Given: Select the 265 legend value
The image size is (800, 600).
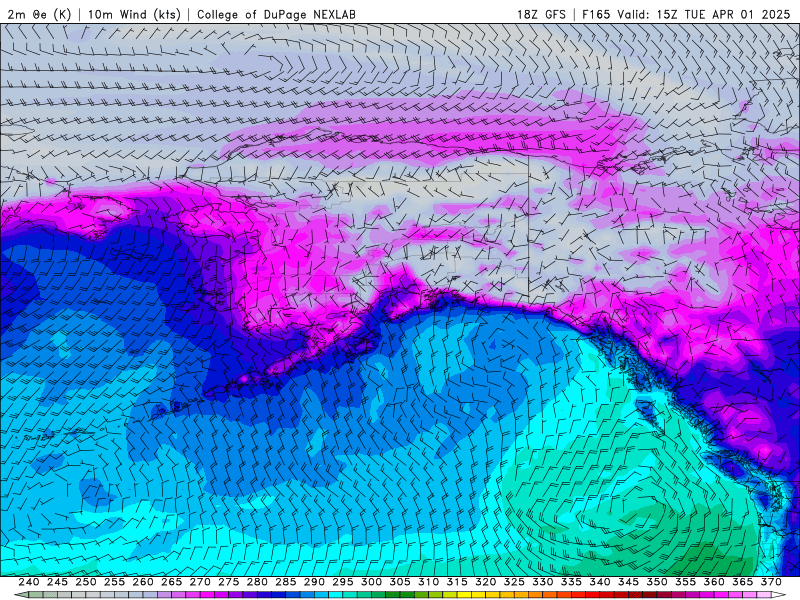Looking at the screenshot, I should [171, 582].
